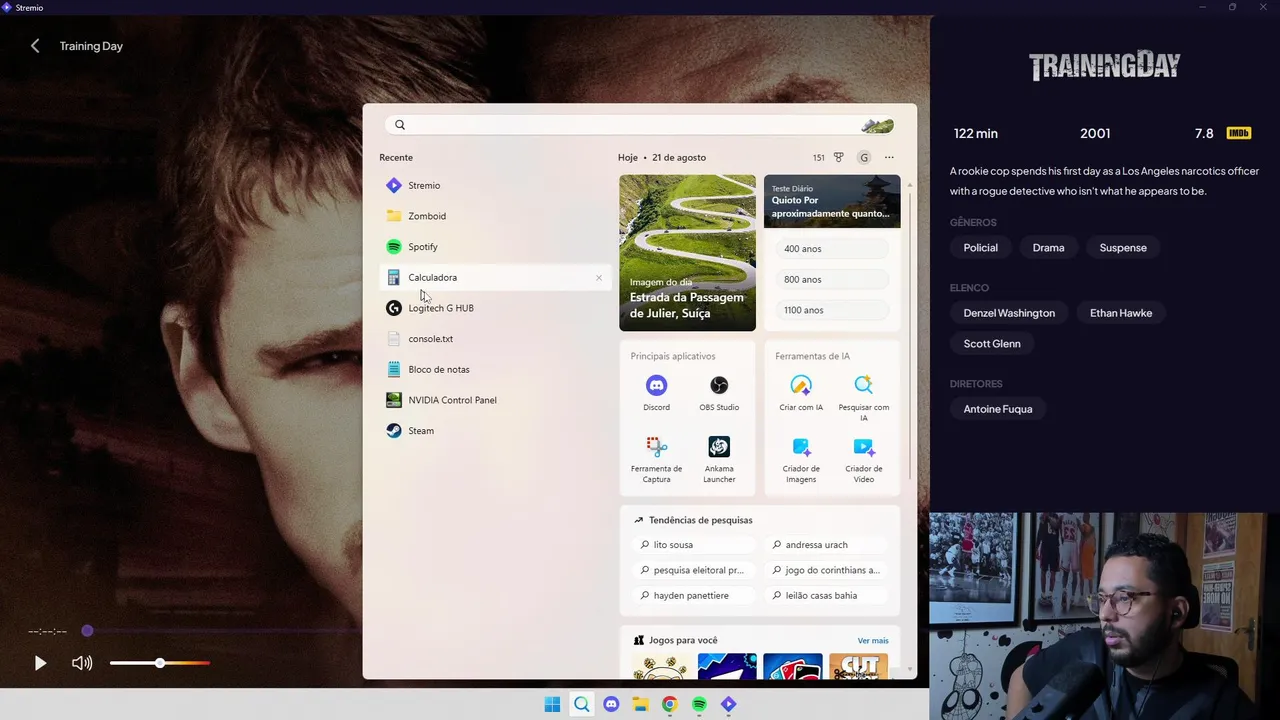The image size is (1280, 720).
Task: Click Ver mais in Jogos para você
Action: pos(873,641)
